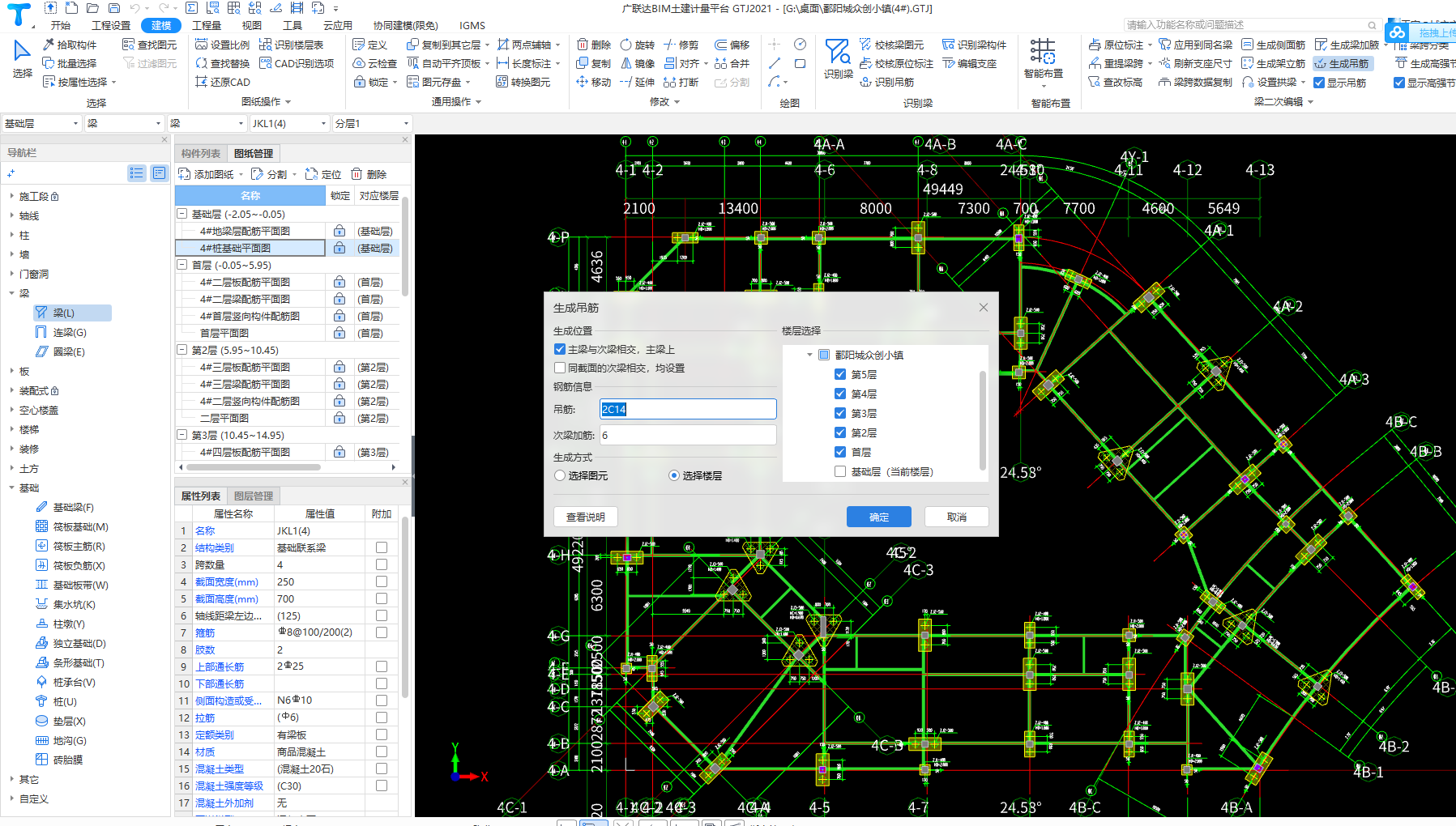
Task: Click the large 识别梁 recognize beam icon
Action: (x=838, y=59)
